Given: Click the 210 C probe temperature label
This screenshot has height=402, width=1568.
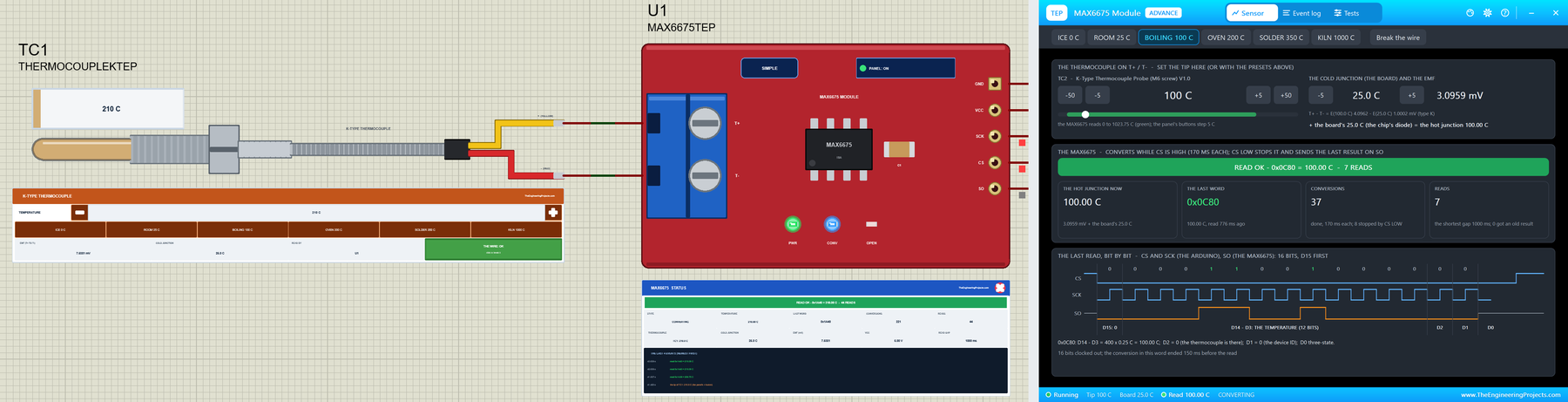Looking at the screenshot, I should (x=112, y=109).
